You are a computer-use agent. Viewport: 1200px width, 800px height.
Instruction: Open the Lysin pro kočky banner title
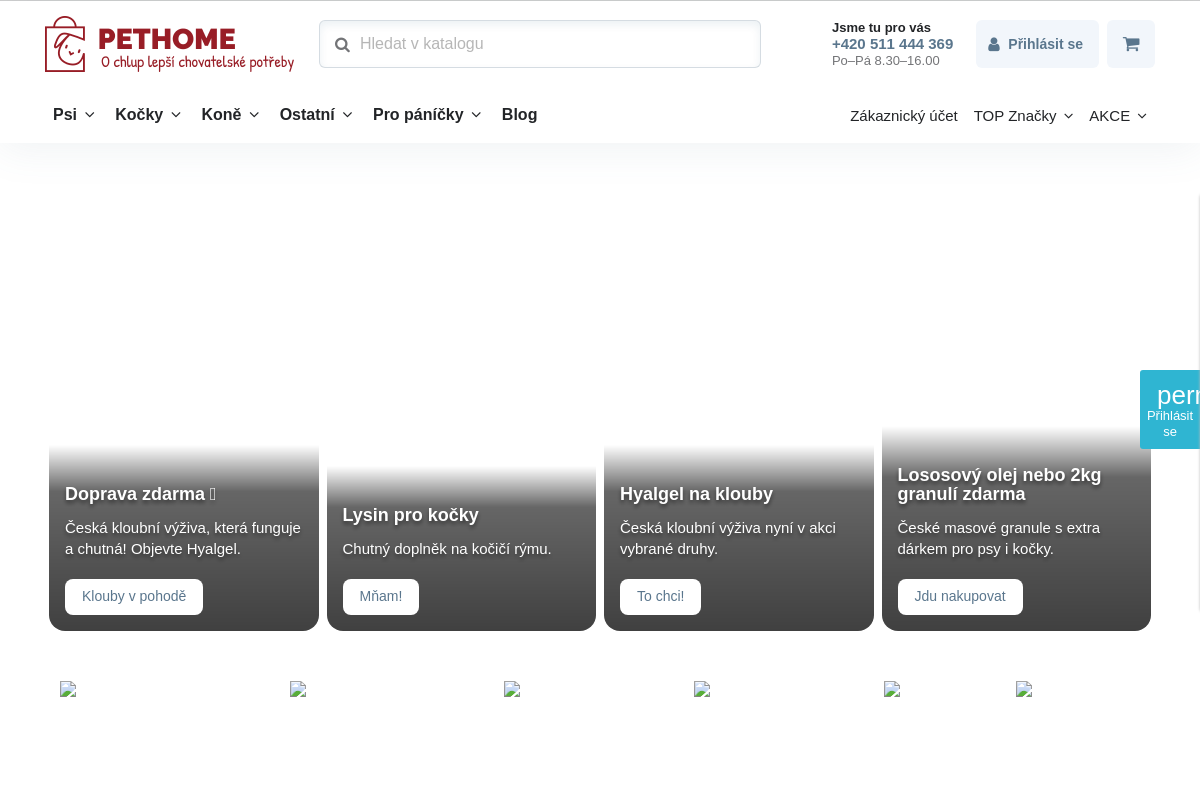(411, 515)
